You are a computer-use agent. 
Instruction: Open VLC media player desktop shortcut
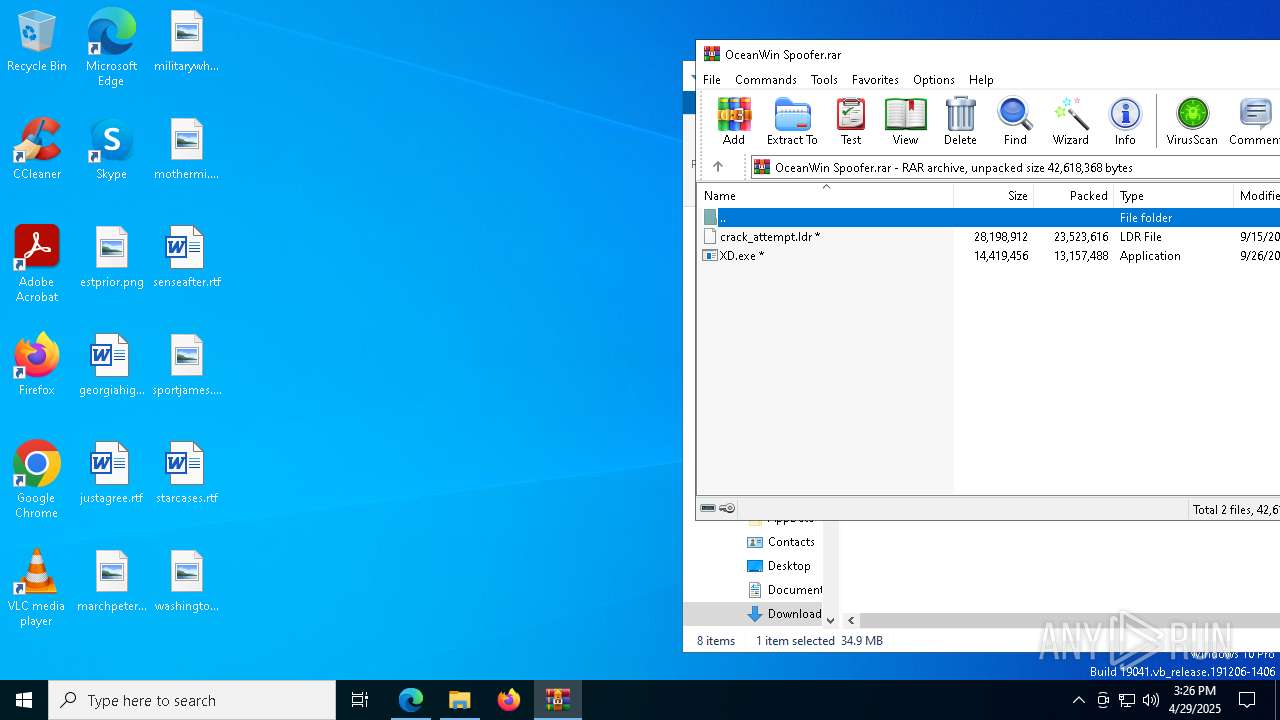tap(37, 588)
